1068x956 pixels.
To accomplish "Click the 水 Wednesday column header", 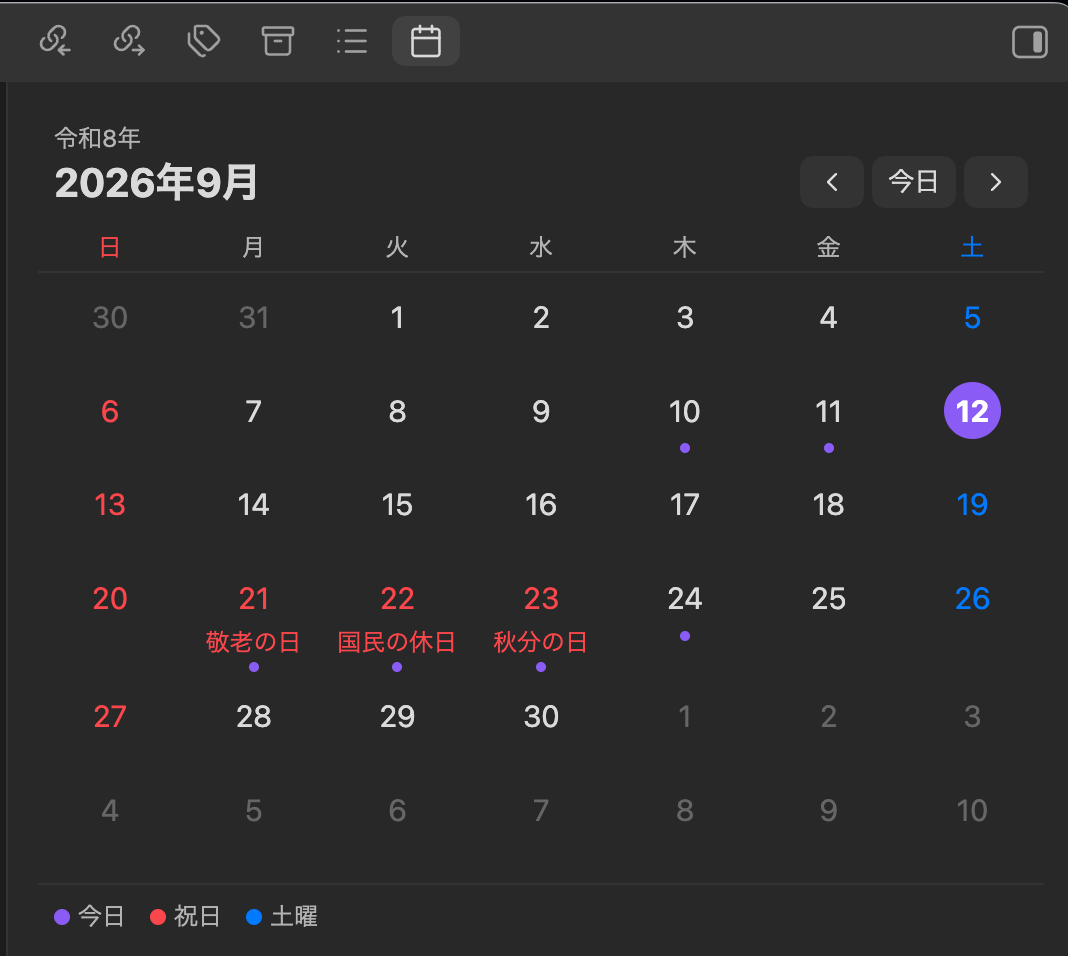I will (541, 246).
